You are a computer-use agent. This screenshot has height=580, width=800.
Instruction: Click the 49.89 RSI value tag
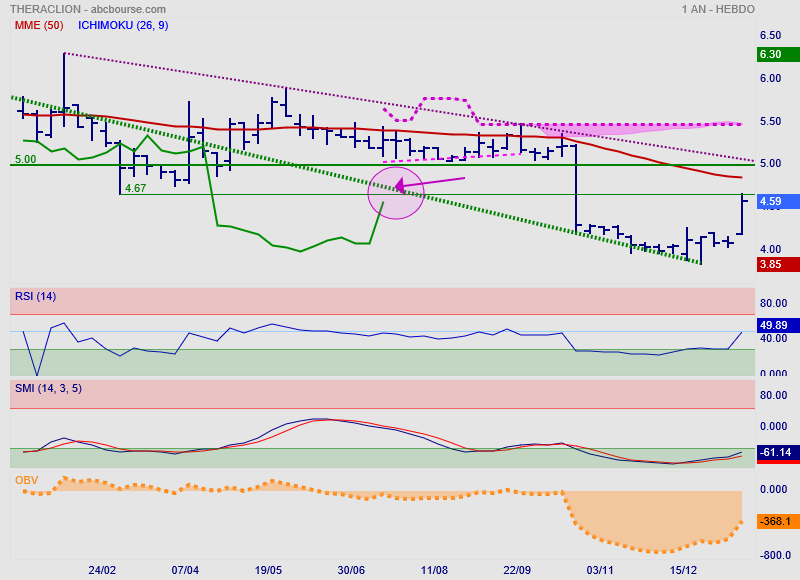(x=778, y=325)
